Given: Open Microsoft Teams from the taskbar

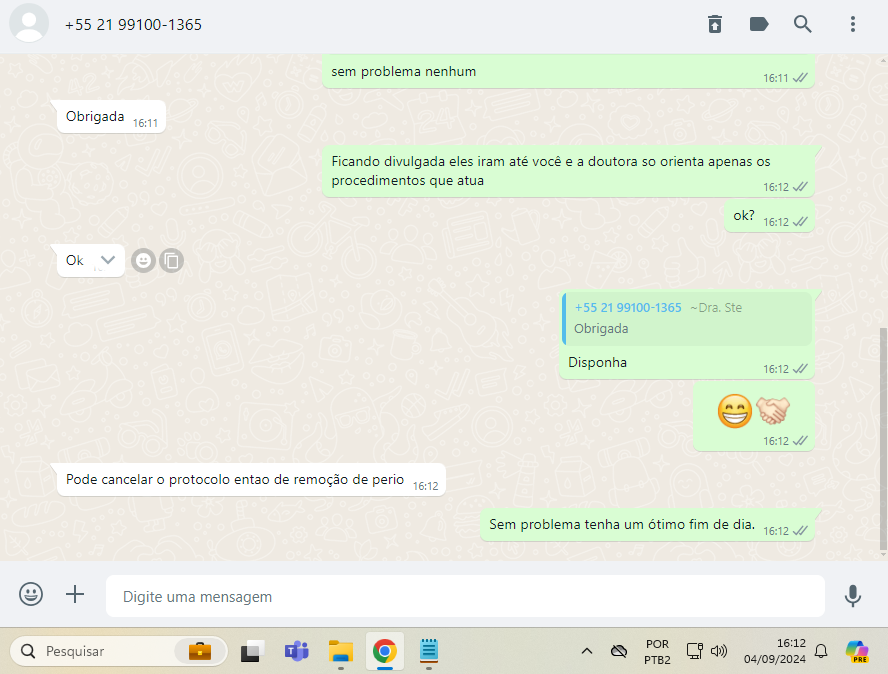Looking at the screenshot, I should 296,651.
